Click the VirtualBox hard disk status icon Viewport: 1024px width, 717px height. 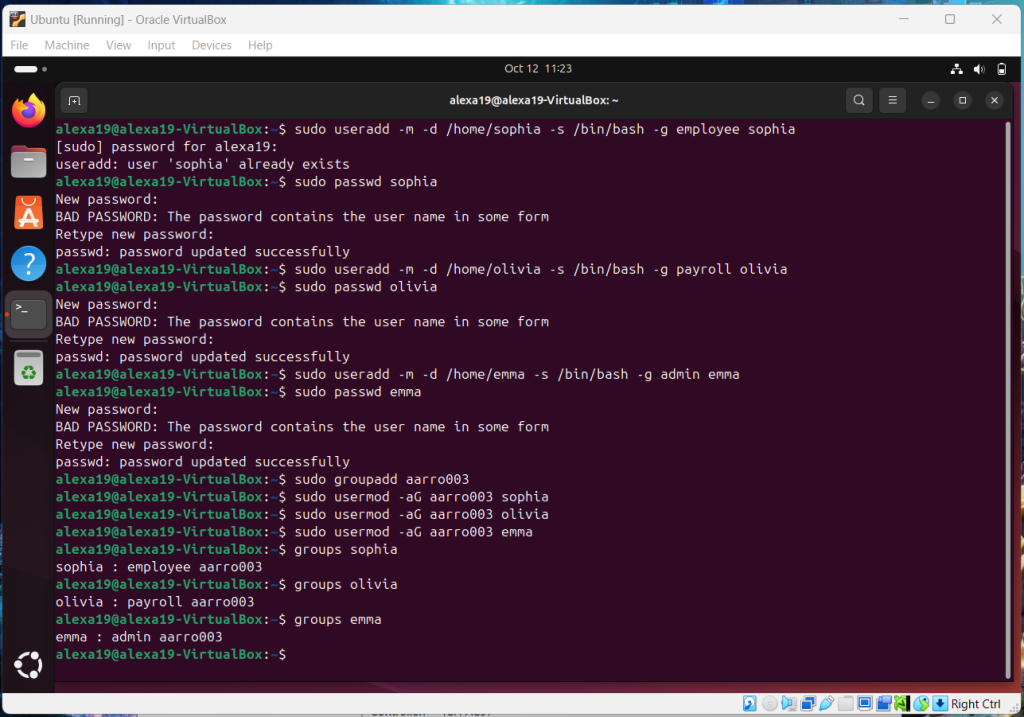(748, 704)
